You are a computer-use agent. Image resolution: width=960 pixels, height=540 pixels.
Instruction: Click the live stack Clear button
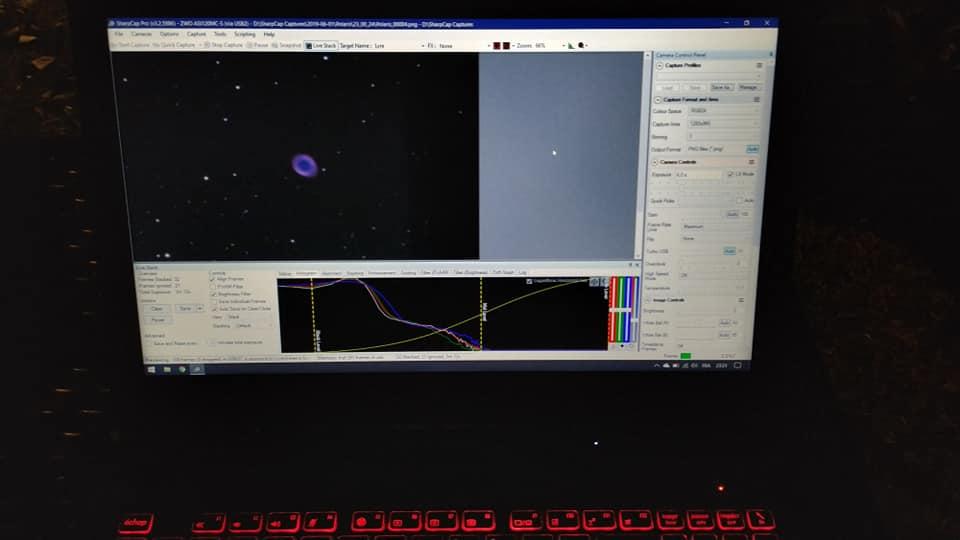point(157,309)
